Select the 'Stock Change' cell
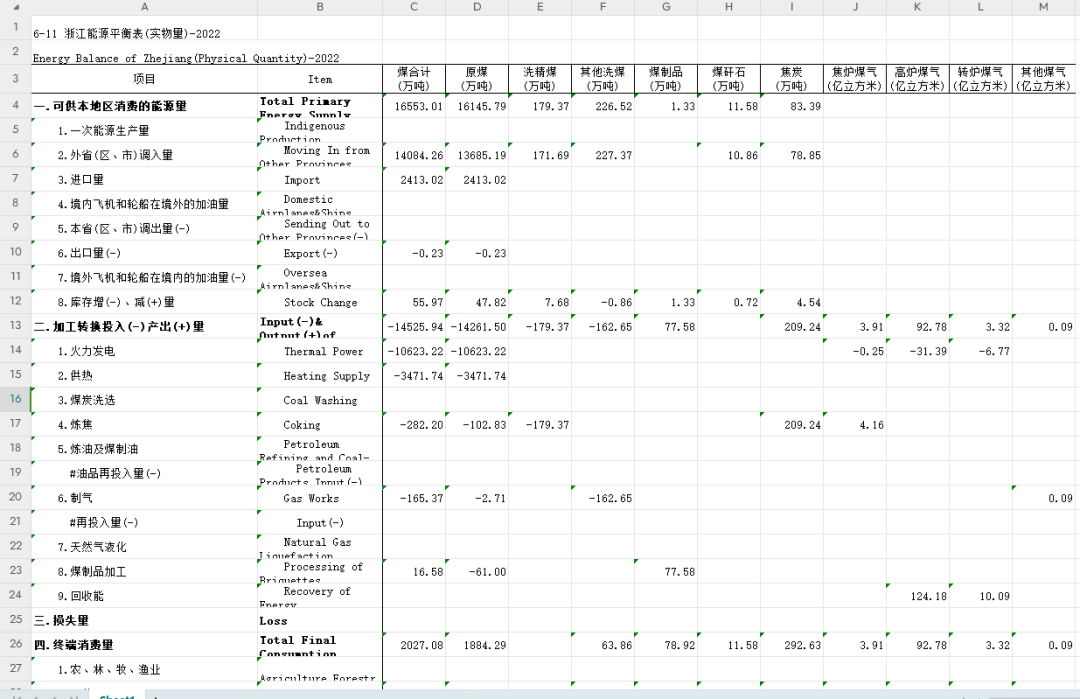Screen dimensions: 1080x699 coord(320,302)
